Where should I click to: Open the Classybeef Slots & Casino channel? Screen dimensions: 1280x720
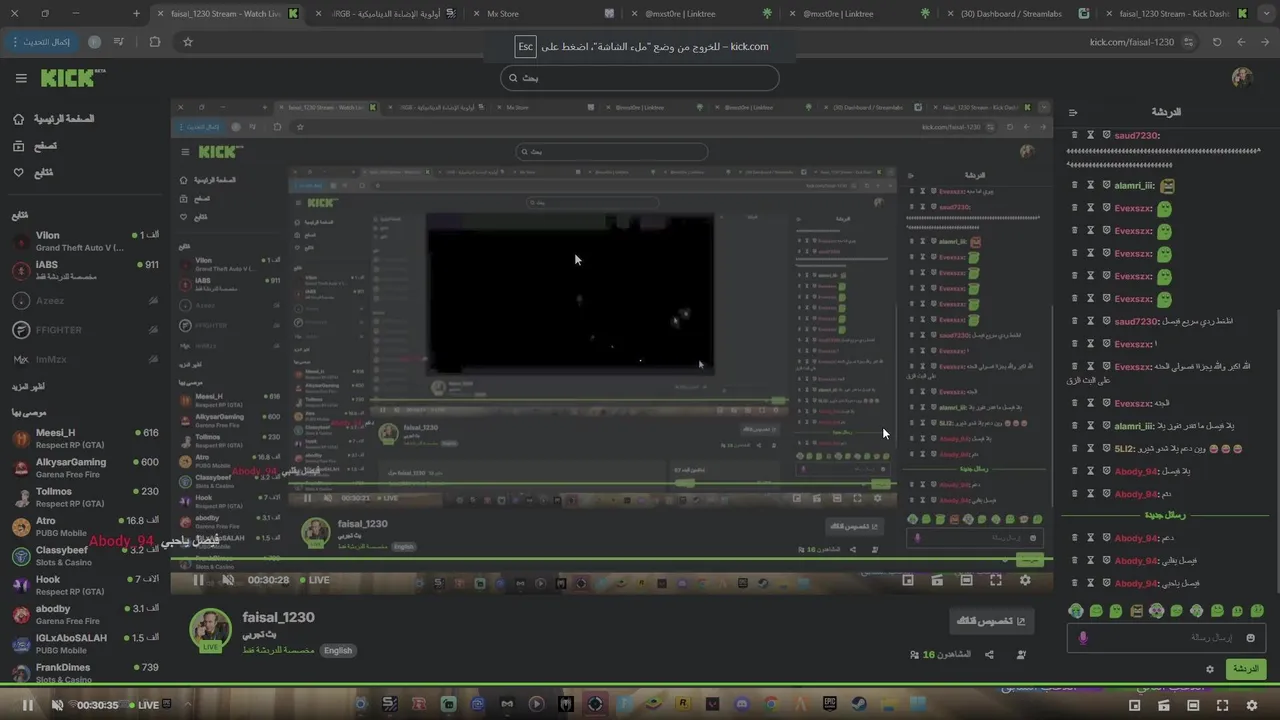click(83, 556)
